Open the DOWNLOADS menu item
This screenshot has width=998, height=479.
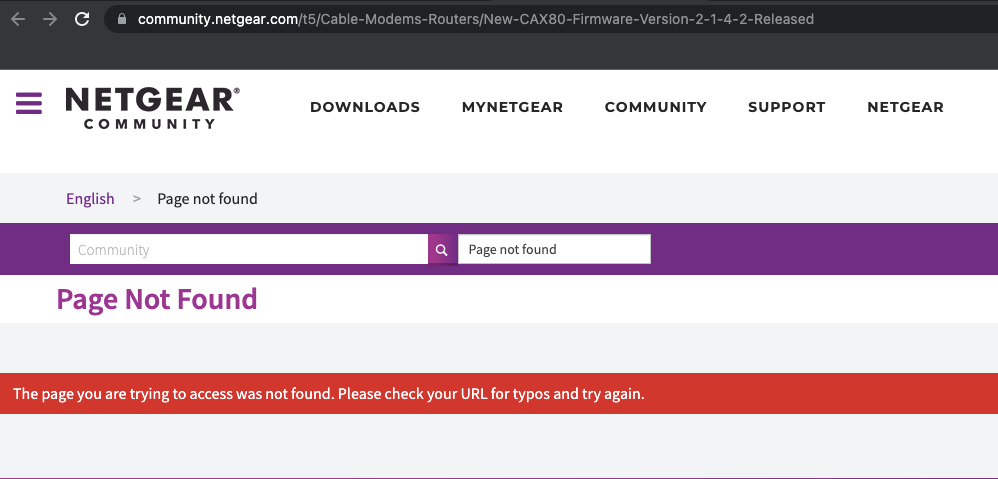[x=365, y=107]
